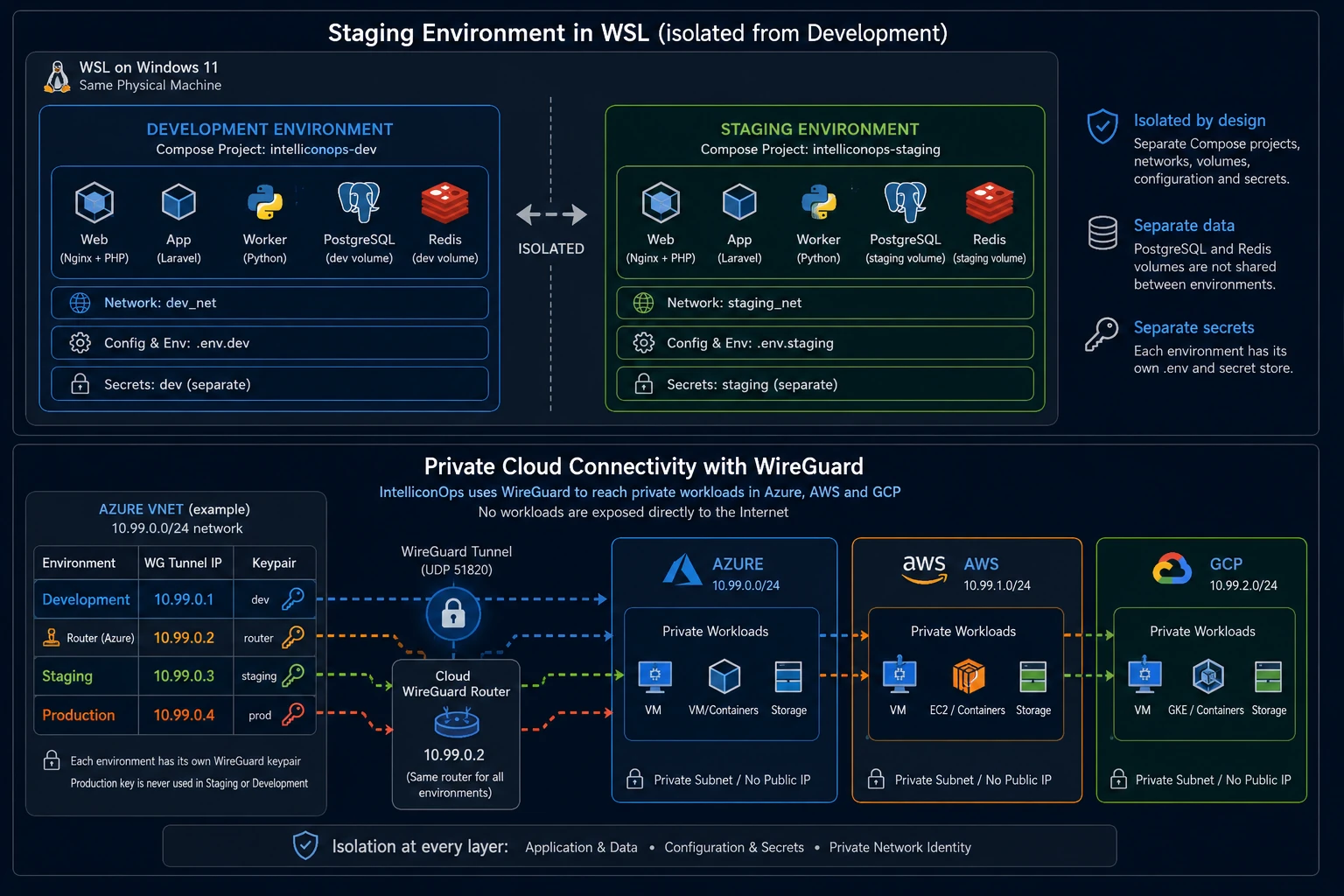
Task: Click the STAGING ENVIRONMENT heading
Action: 820,129
